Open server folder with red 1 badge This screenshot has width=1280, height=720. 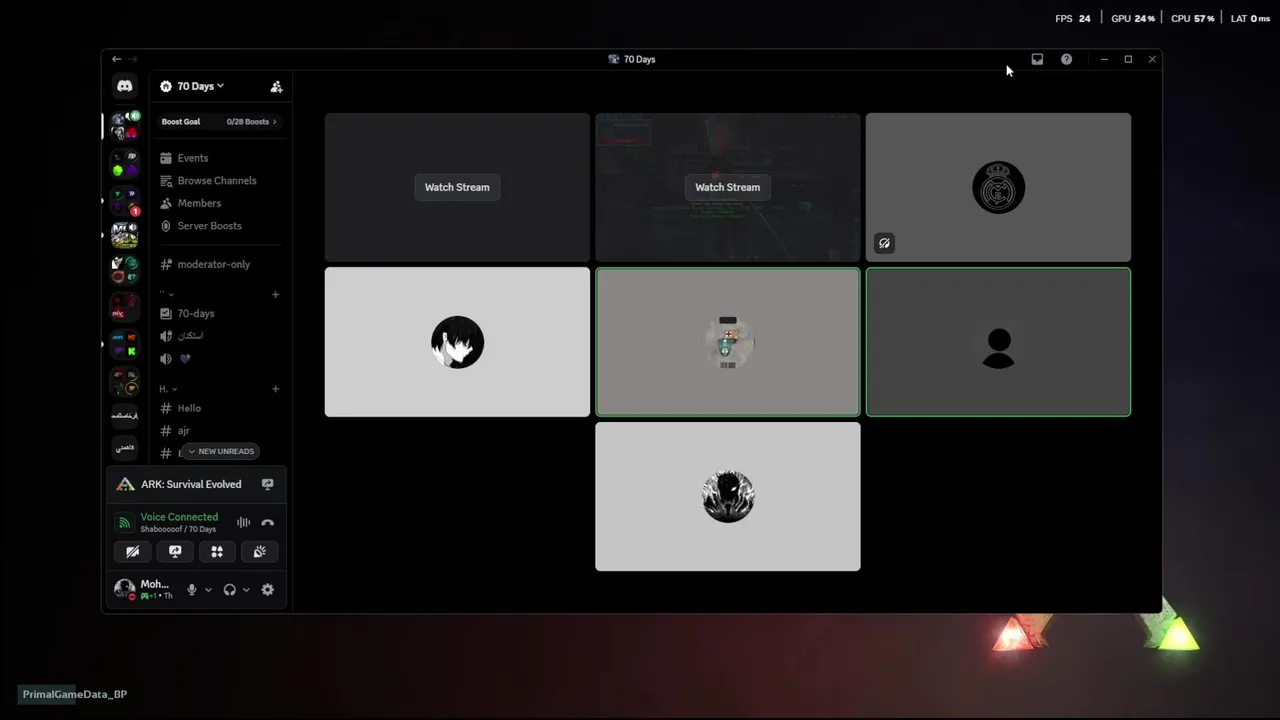[125, 201]
